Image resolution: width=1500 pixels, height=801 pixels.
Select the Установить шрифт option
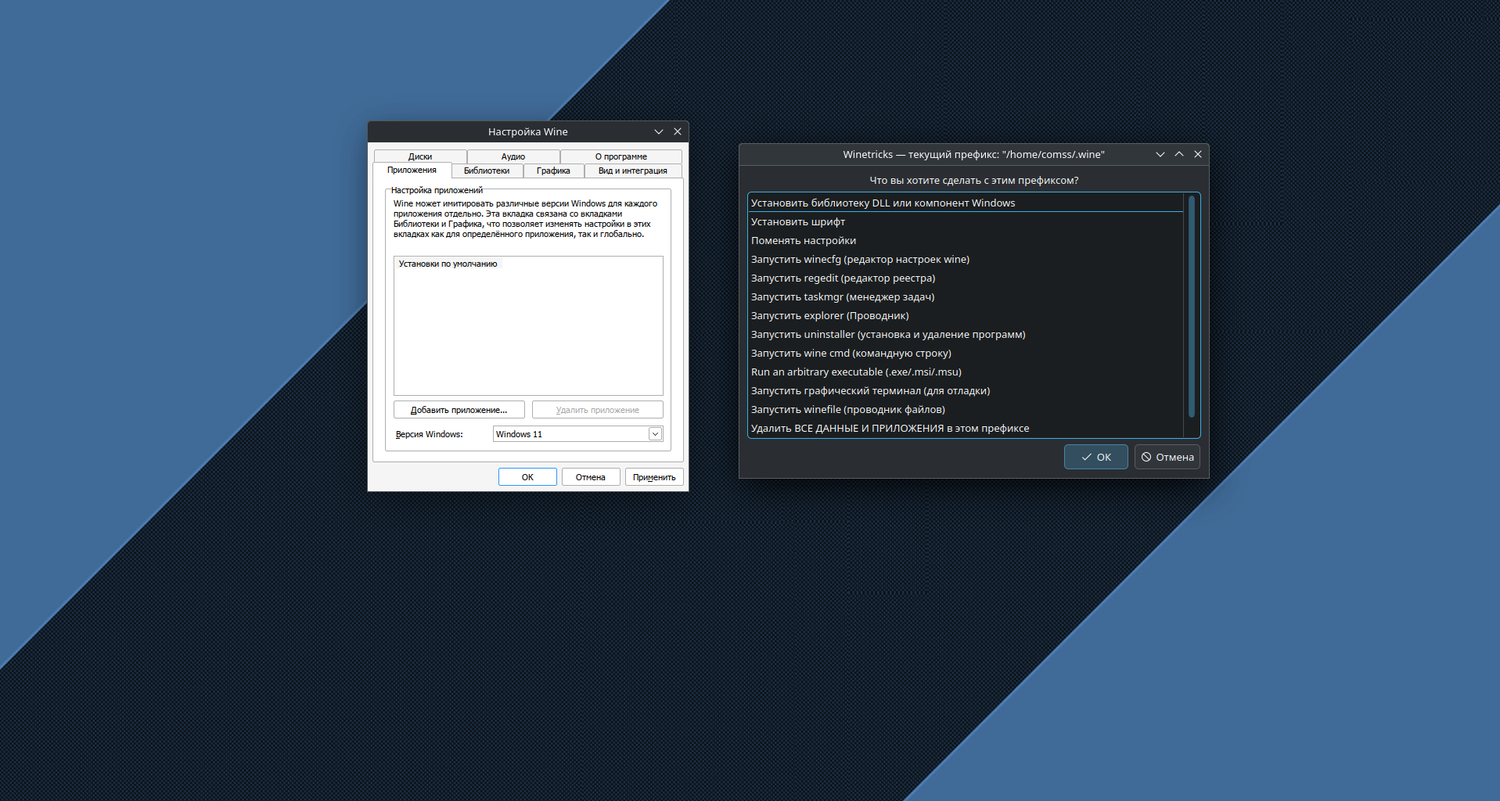coord(966,222)
